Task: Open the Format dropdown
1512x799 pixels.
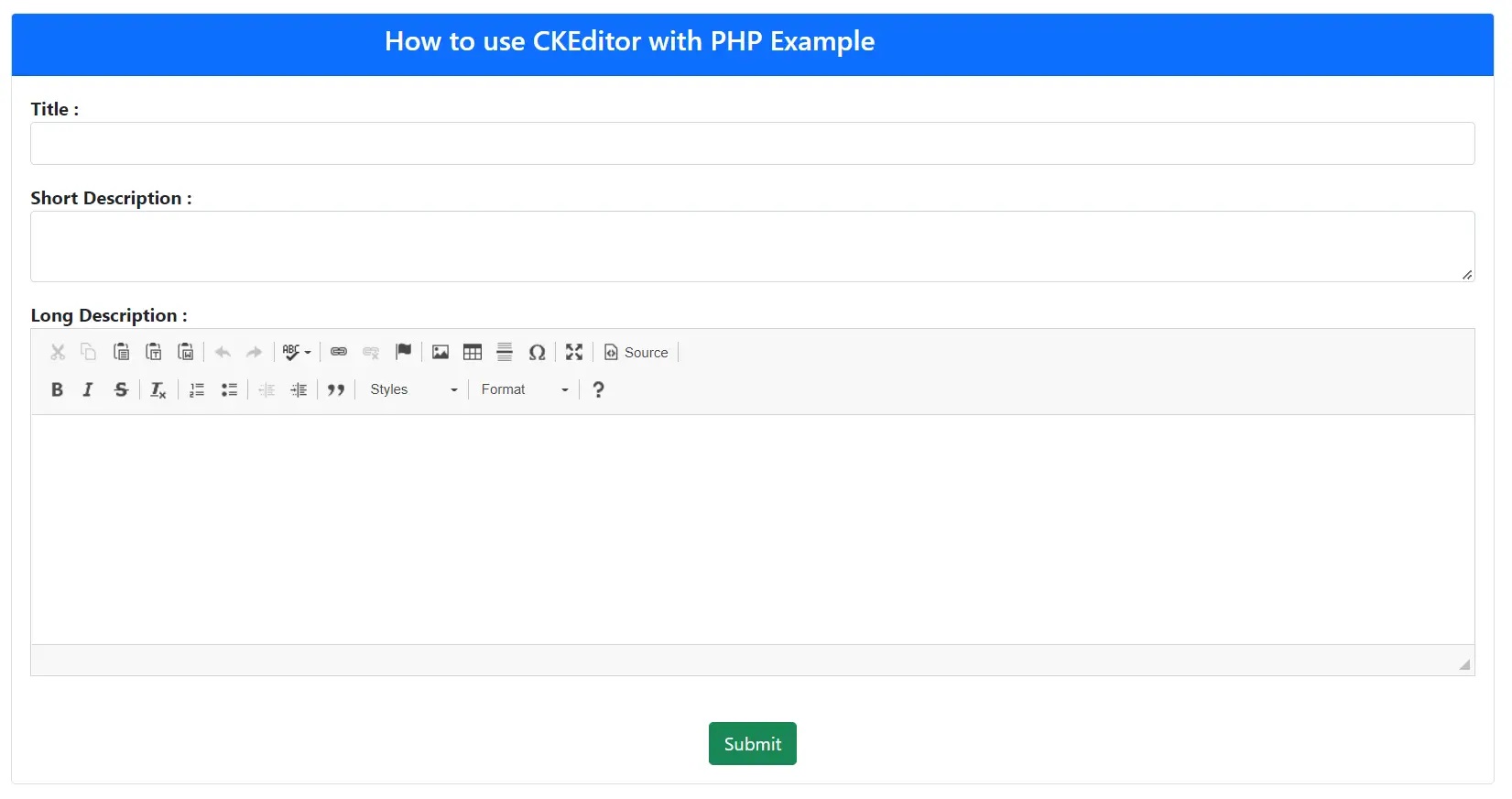Action: point(525,389)
